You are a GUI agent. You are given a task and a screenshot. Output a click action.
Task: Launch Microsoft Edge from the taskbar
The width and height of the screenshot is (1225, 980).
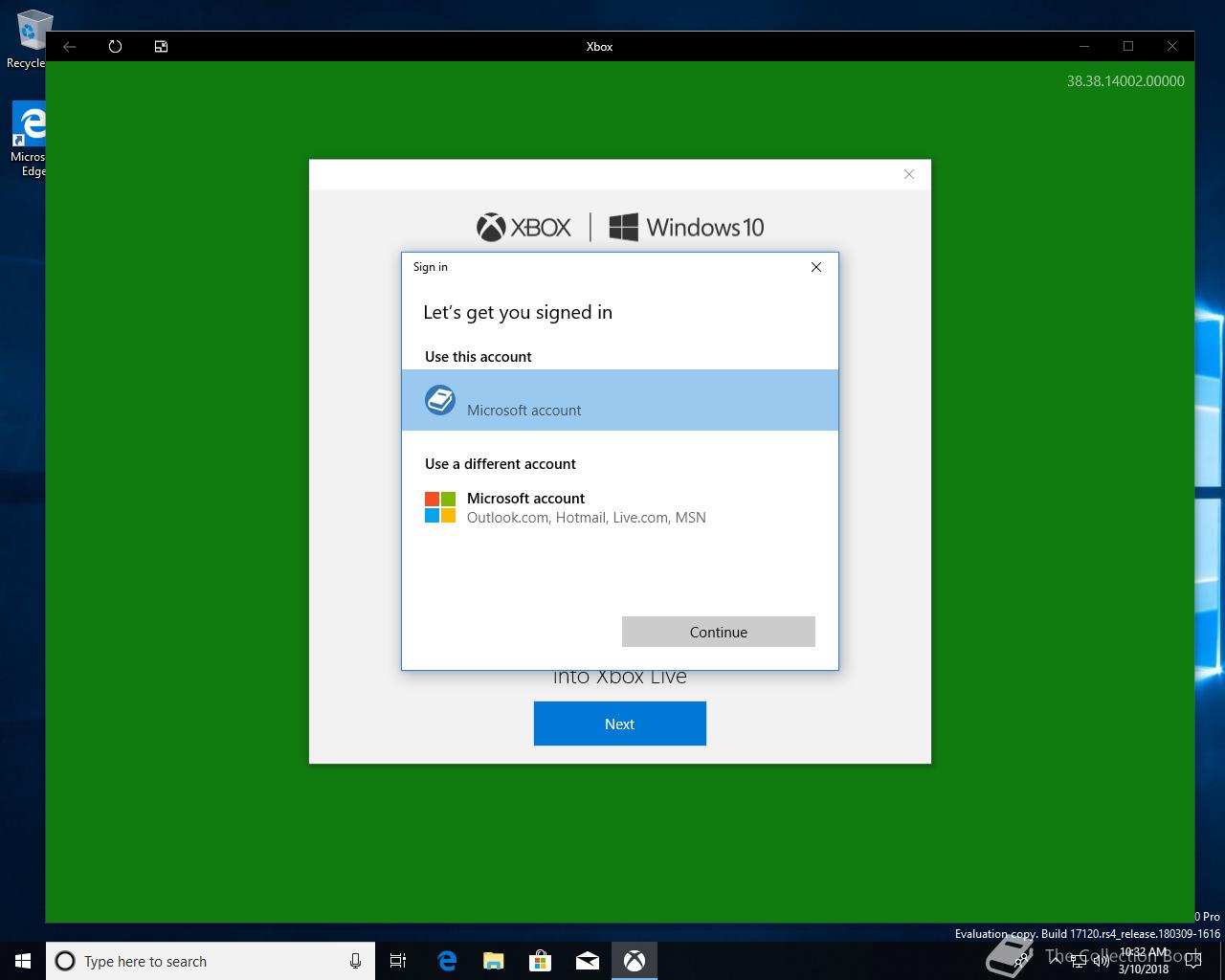coord(447,961)
